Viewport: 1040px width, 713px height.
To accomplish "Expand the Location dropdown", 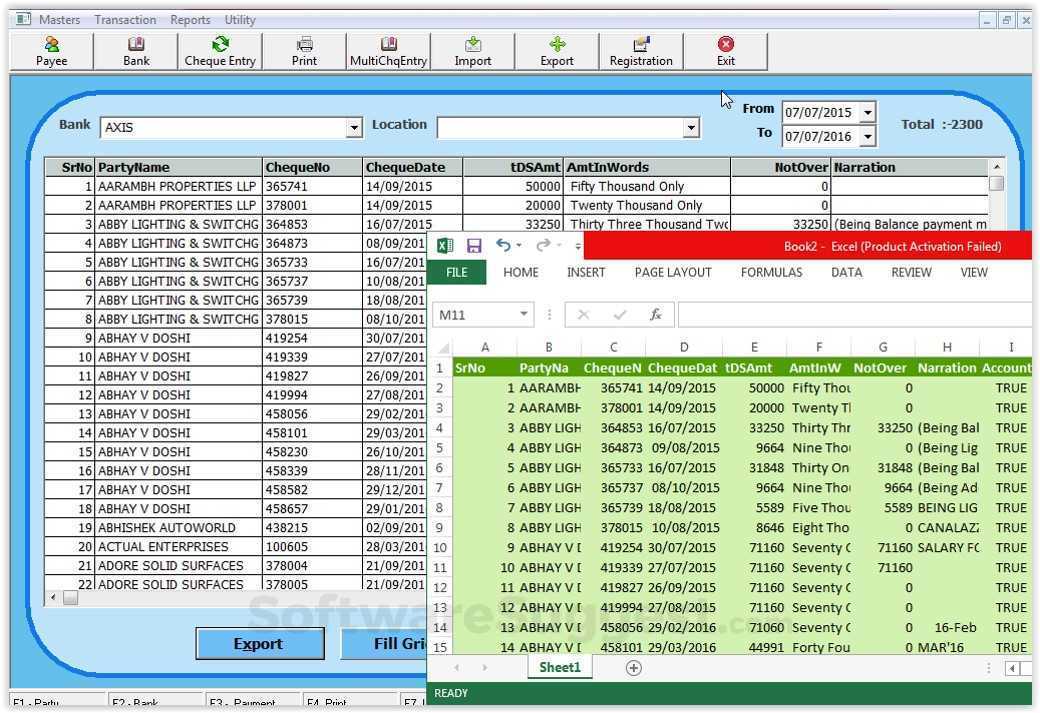I will pyautogui.click(x=690, y=127).
